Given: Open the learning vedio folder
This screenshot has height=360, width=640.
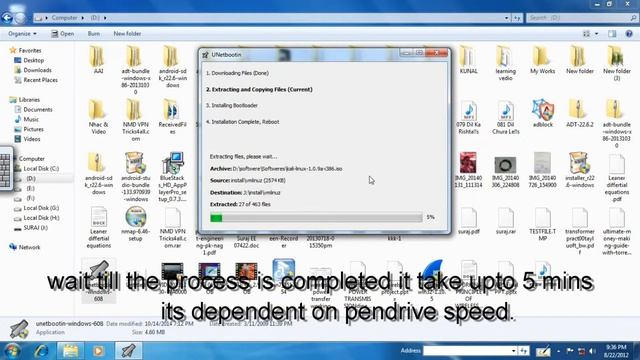Looking at the screenshot, I should 505,63.
